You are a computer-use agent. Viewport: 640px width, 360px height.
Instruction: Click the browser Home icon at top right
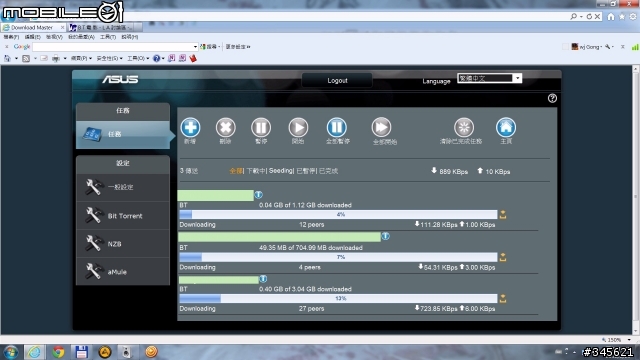tap(611, 17)
